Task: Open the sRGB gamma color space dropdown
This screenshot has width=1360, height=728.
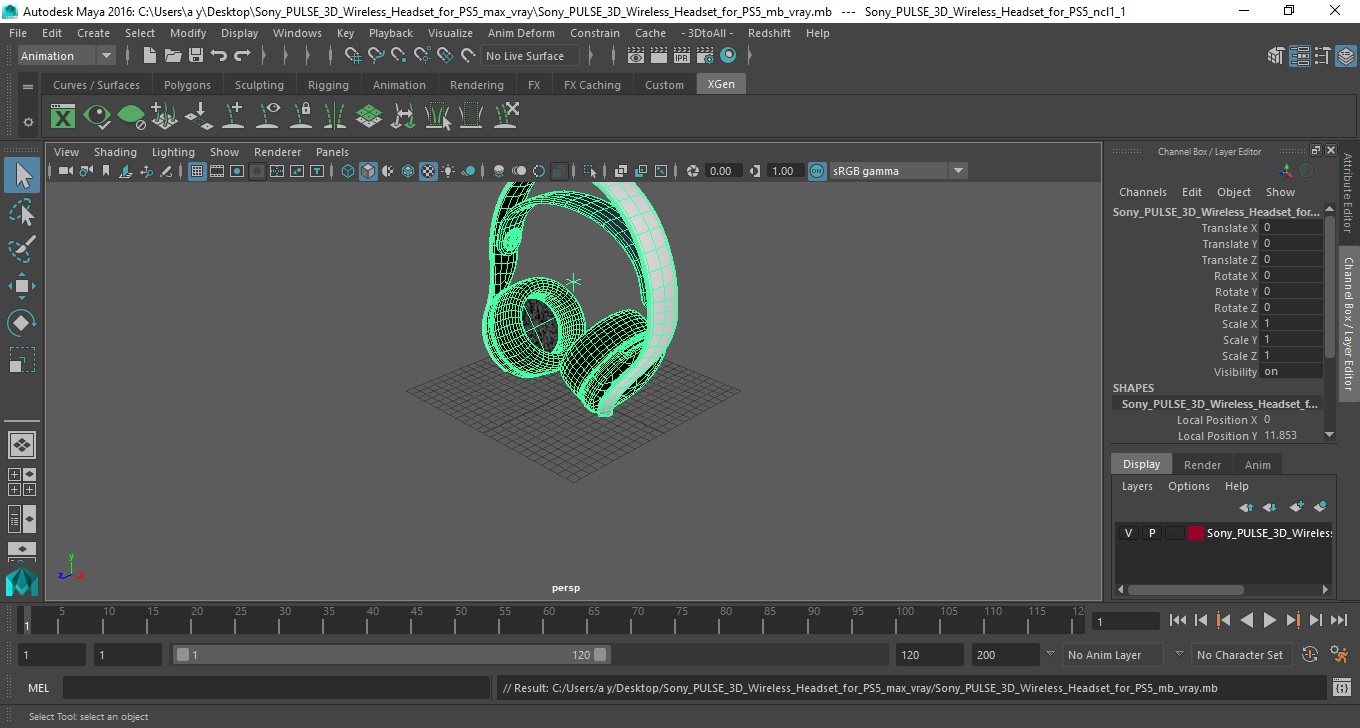Action: point(898,171)
